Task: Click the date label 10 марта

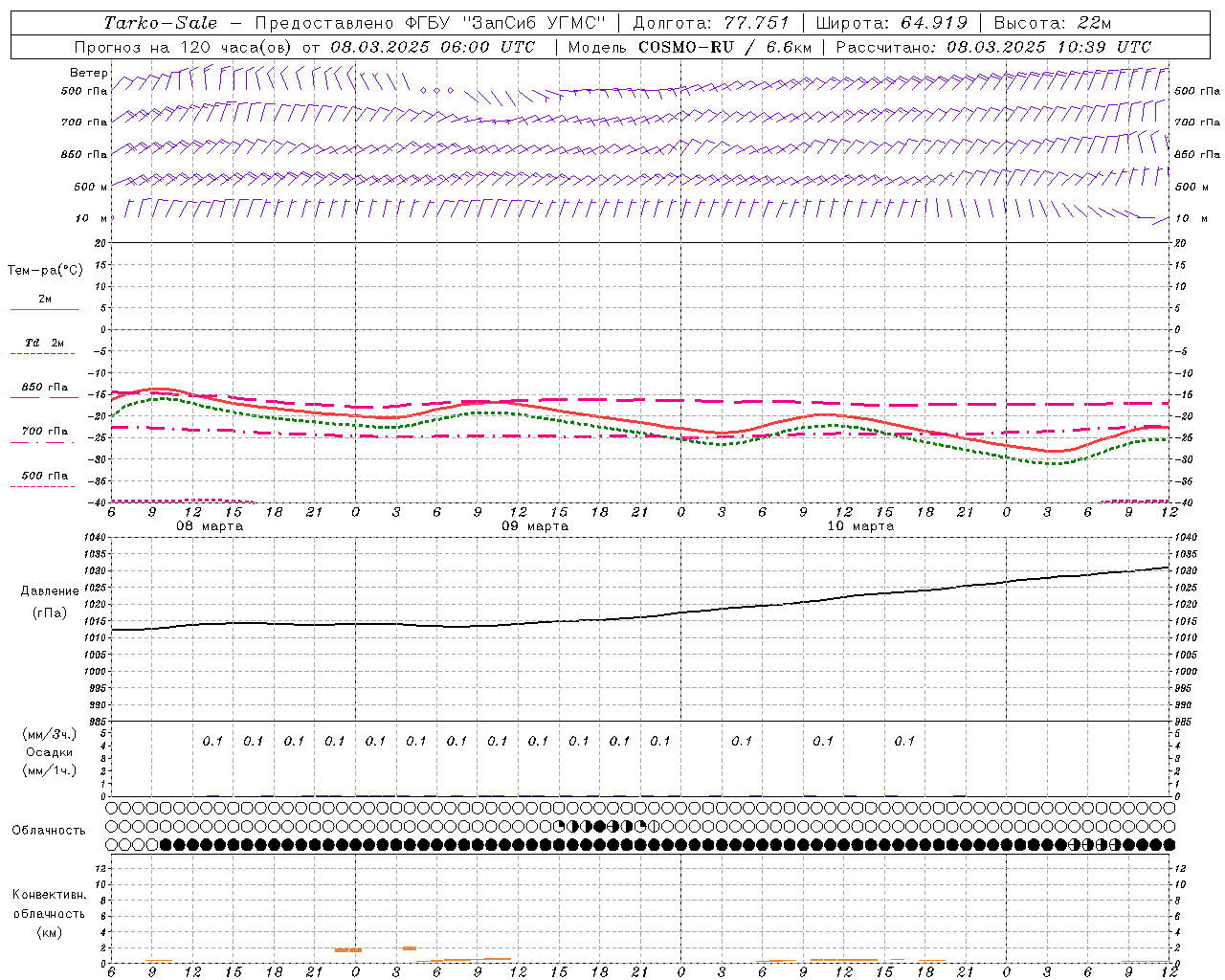Action: (860, 526)
